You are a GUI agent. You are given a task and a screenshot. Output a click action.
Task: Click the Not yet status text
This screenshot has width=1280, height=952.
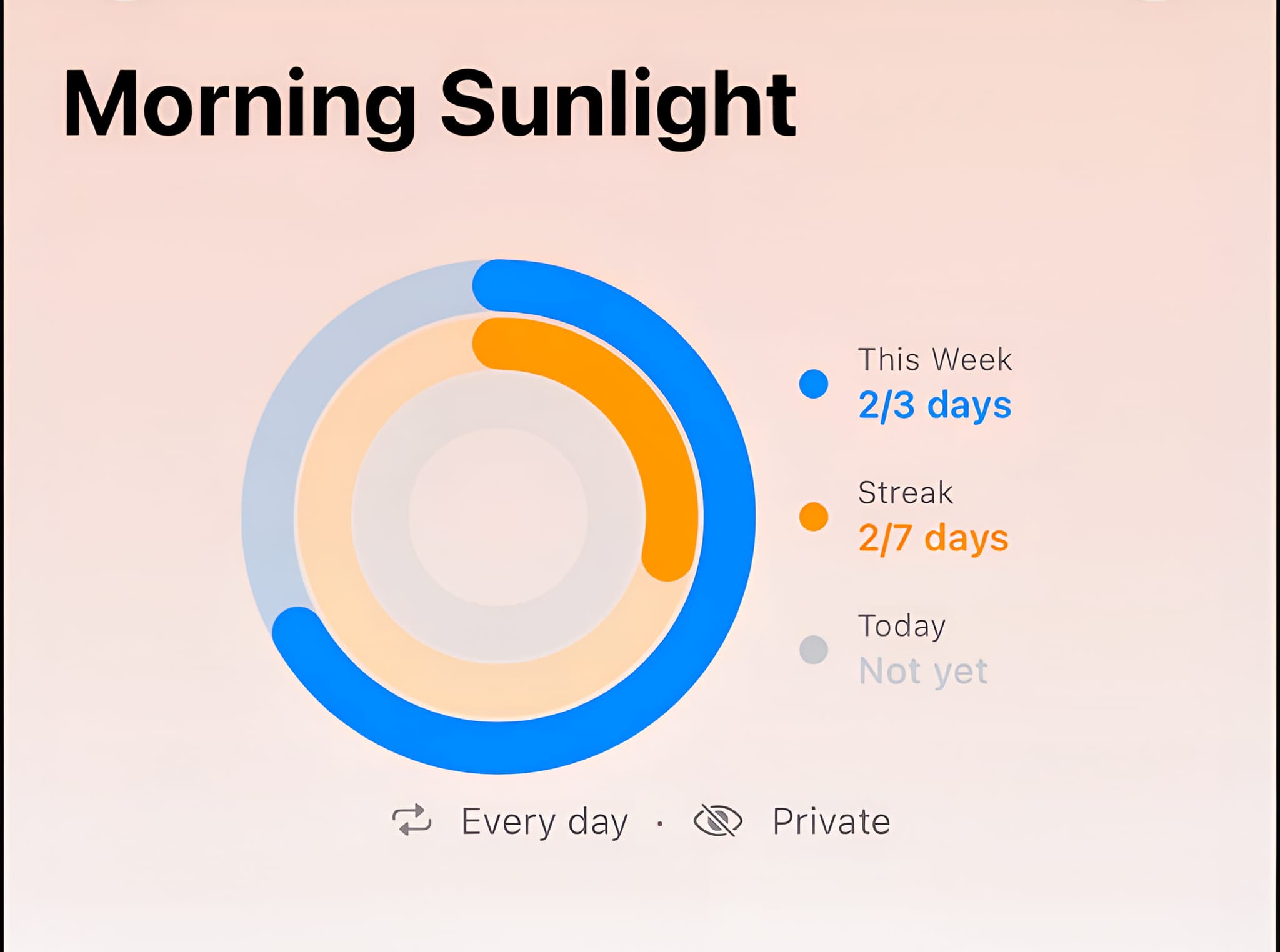click(923, 672)
